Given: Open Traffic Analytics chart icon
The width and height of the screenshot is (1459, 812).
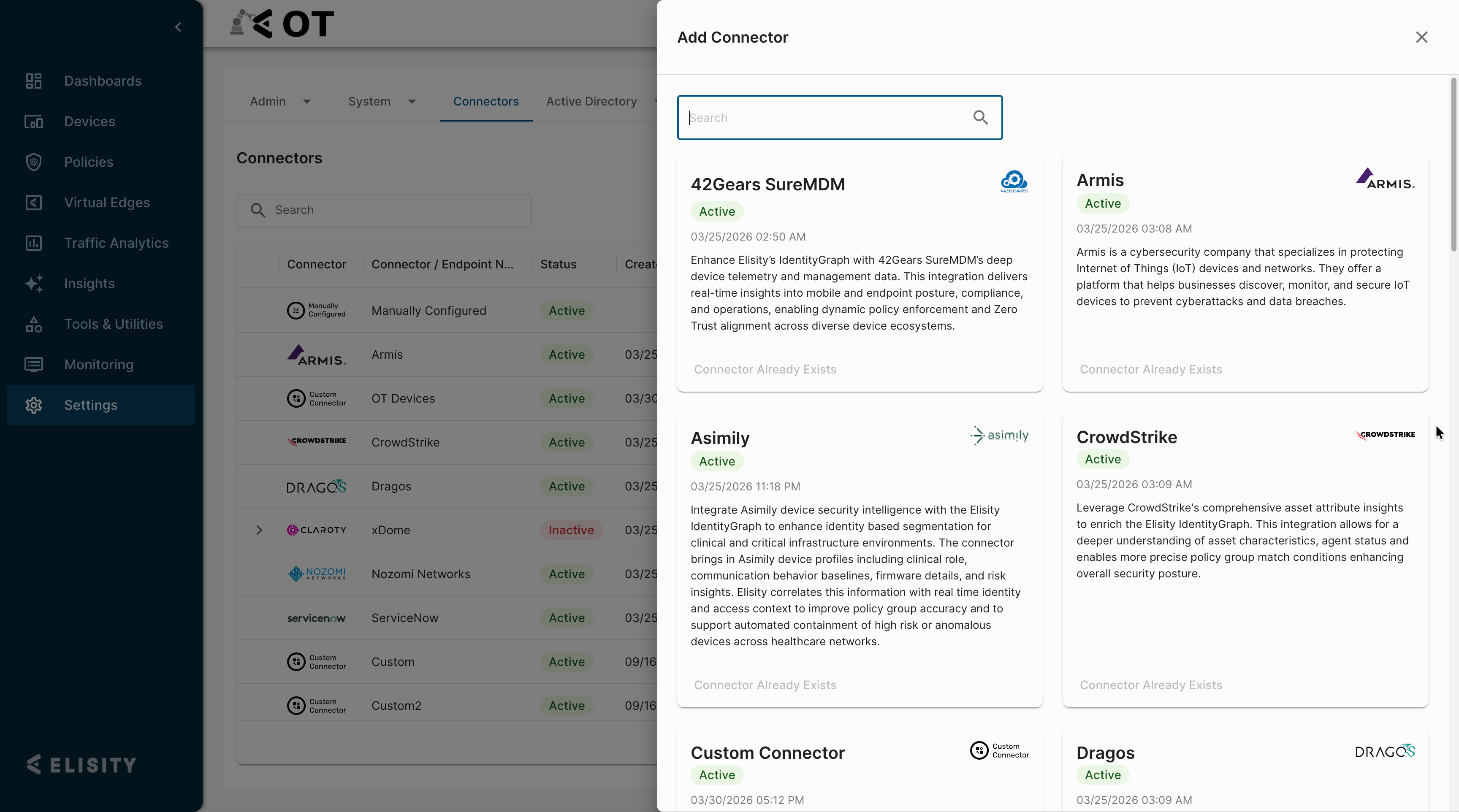Looking at the screenshot, I should tap(33, 243).
